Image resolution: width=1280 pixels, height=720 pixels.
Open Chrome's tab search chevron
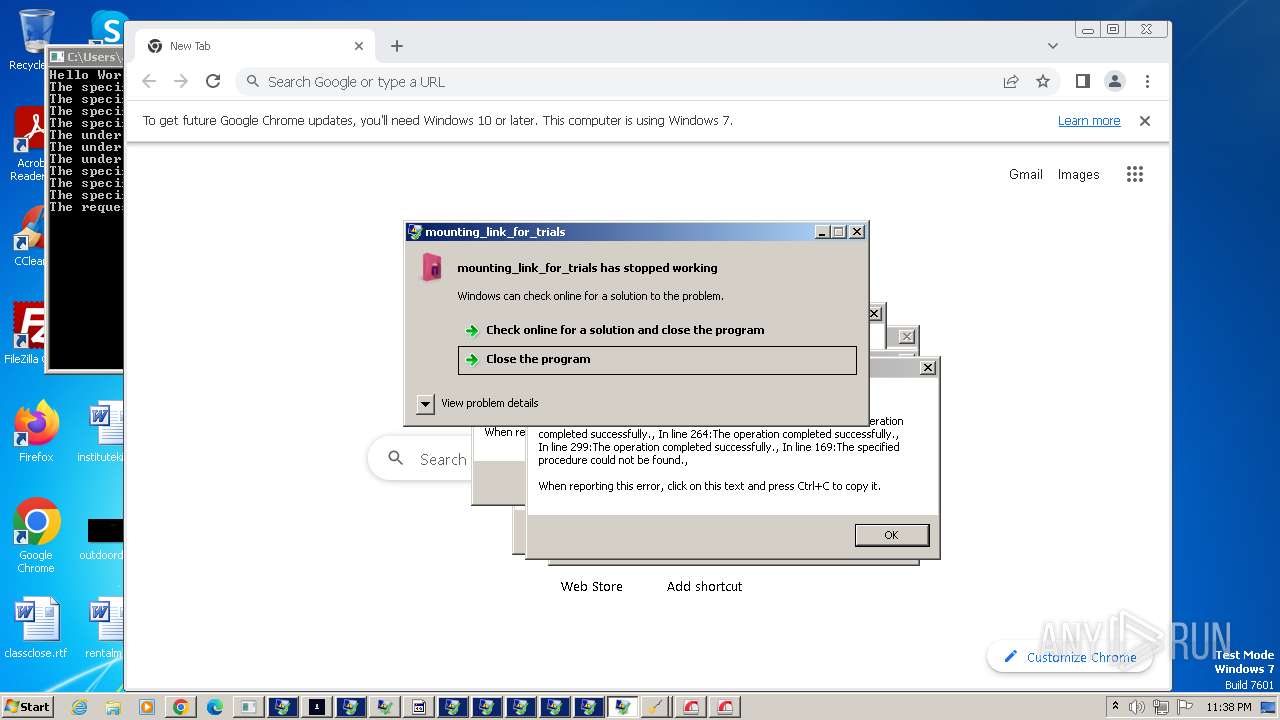[x=1053, y=46]
